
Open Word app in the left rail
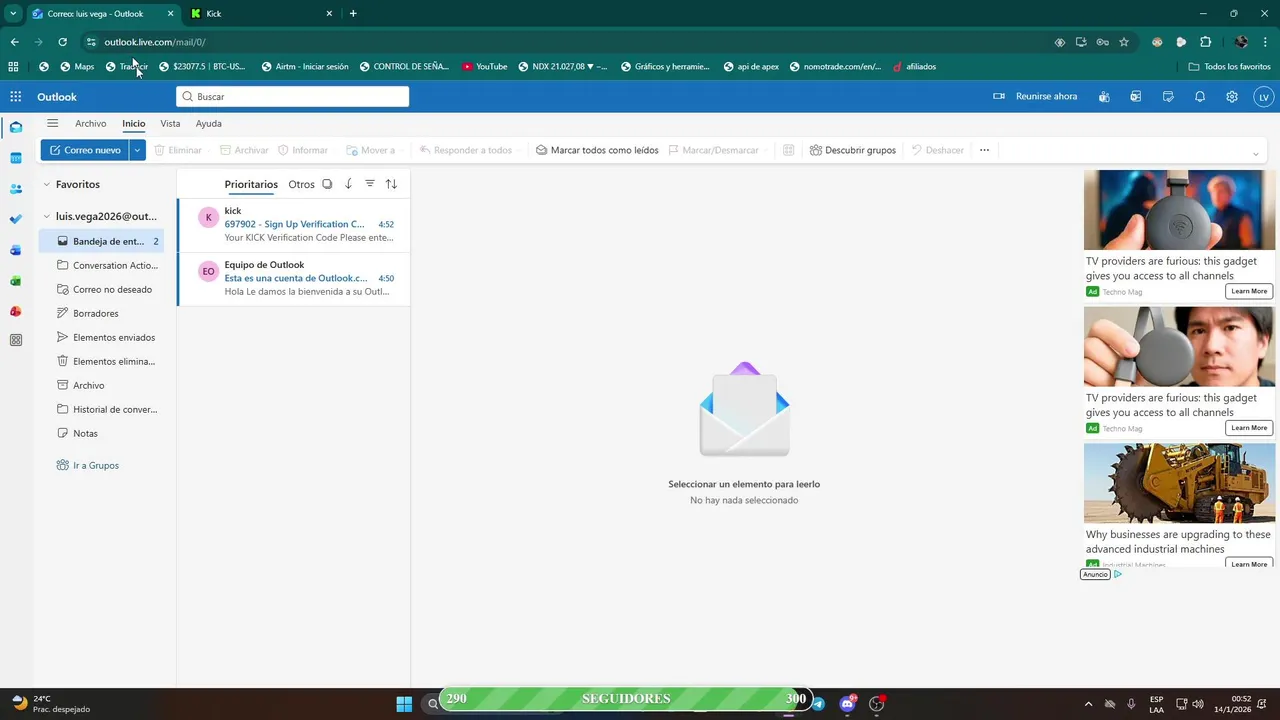click(x=15, y=250)
